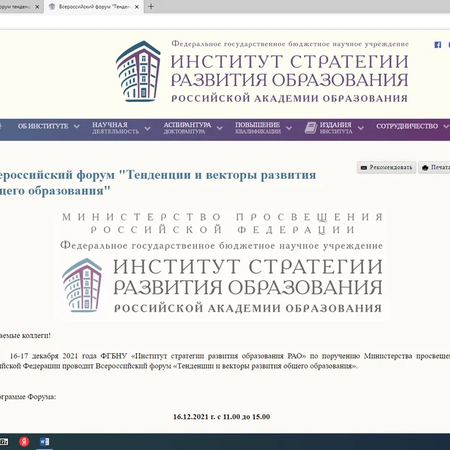The height and width of the screenshot is (450, 450).
Task: Expand chevron next to ПОВЫШЕНИЕ КВАЛИФИКАЦИИ
Action: [x=289, y=128]
